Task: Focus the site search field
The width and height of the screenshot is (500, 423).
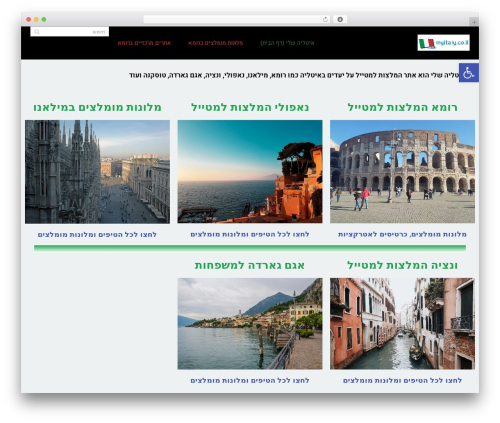Action: tap(70, 32)
